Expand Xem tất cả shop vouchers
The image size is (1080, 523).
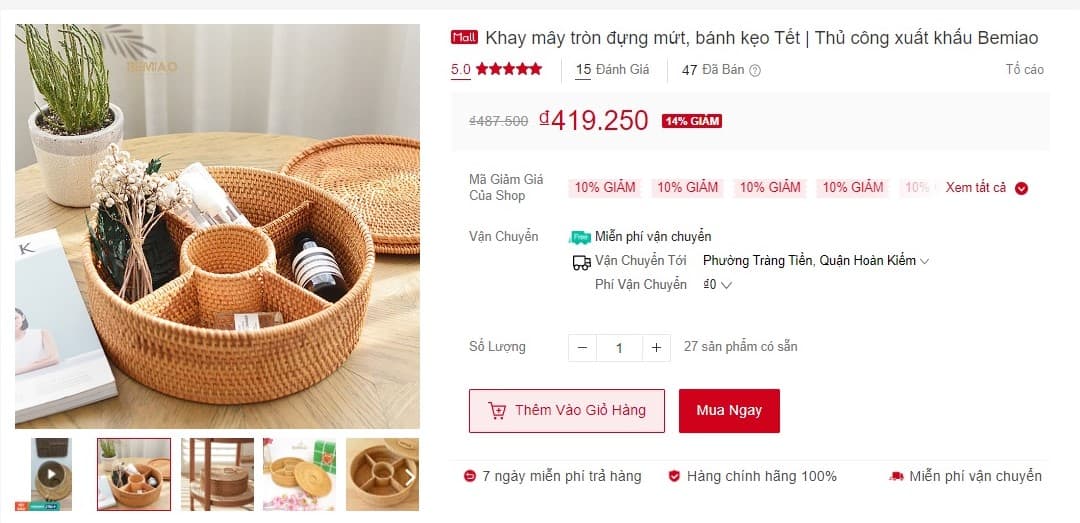pos(987,188)
